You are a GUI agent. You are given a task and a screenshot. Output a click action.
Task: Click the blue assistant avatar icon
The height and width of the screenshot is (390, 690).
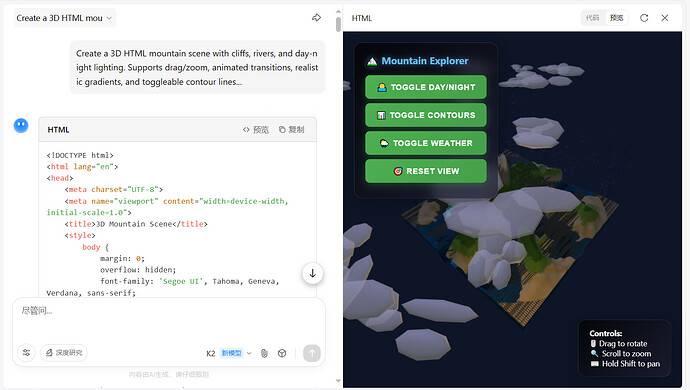[x=21, y=126]
